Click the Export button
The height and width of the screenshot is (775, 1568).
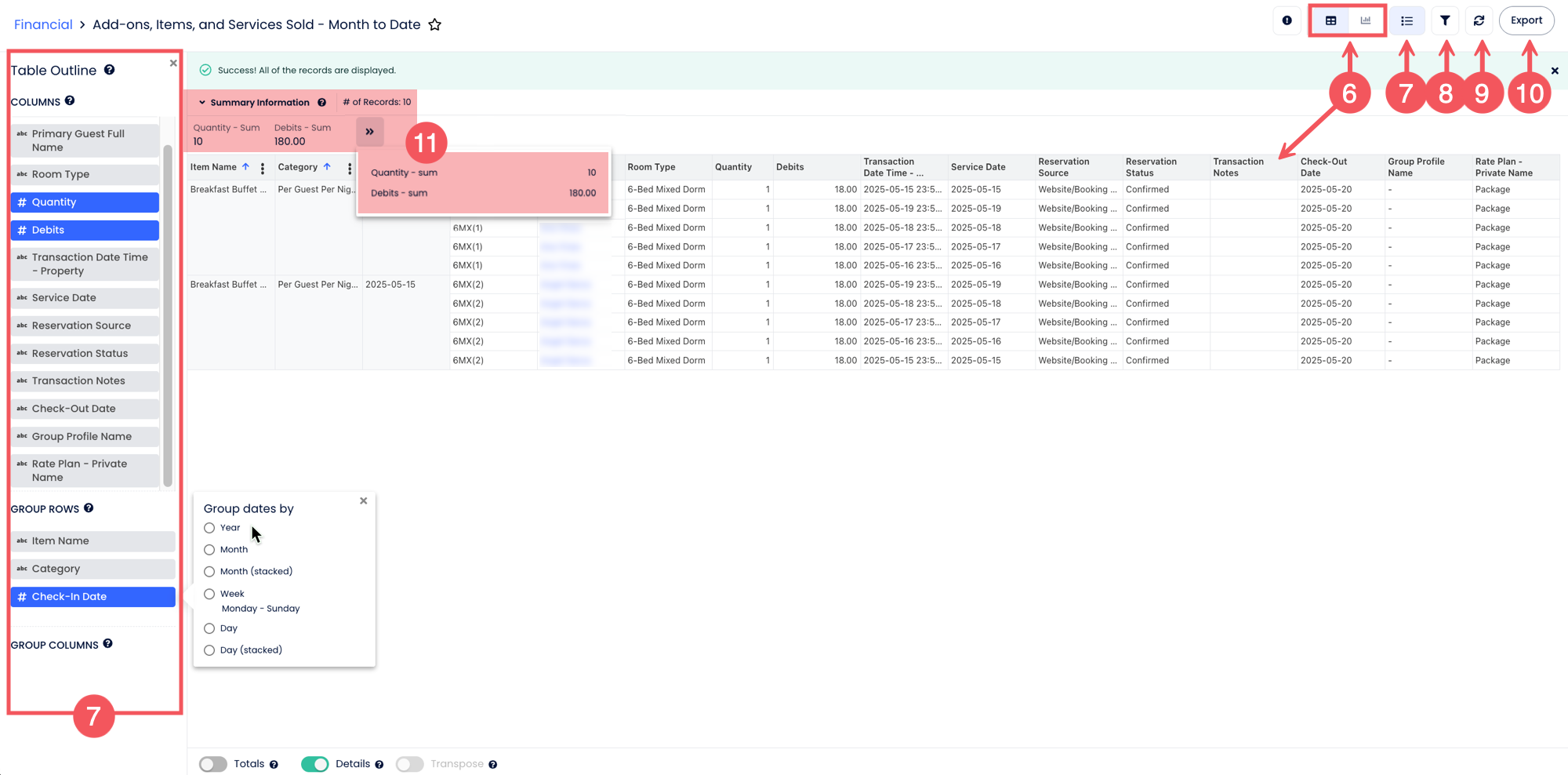click(1526, 21)
